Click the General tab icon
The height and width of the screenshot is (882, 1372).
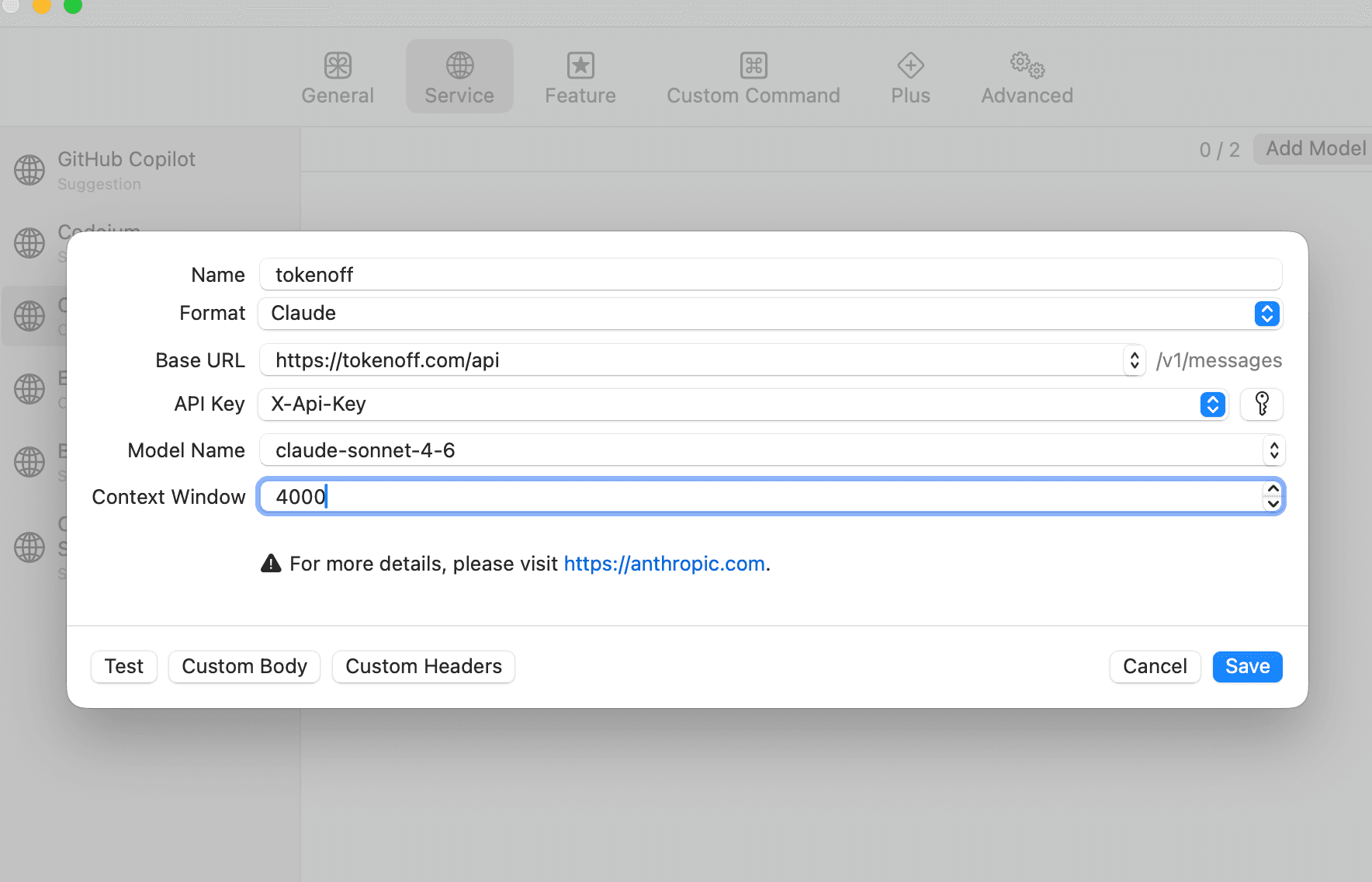coord(338,66)
